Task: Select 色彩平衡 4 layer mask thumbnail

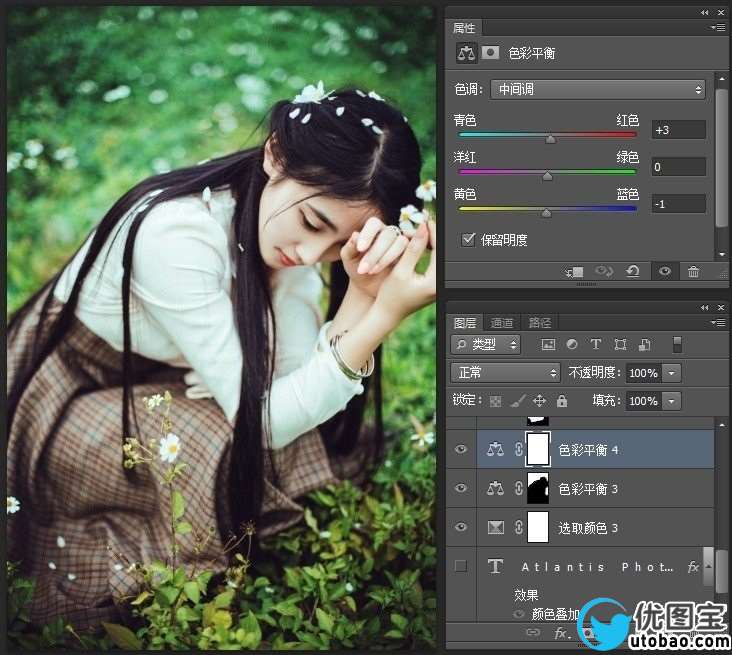Action: pyautogui.click(x=538, y=449)
